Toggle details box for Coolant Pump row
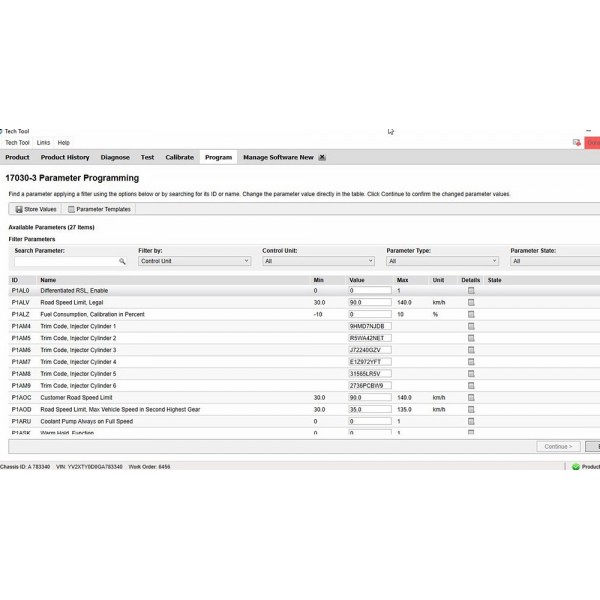600x600 pixels. pos(471,421)
